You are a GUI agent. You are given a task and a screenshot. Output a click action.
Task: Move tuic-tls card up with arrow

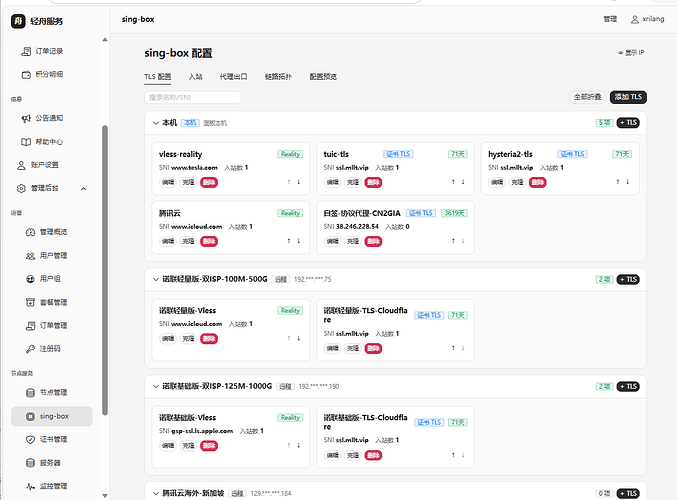453,182
